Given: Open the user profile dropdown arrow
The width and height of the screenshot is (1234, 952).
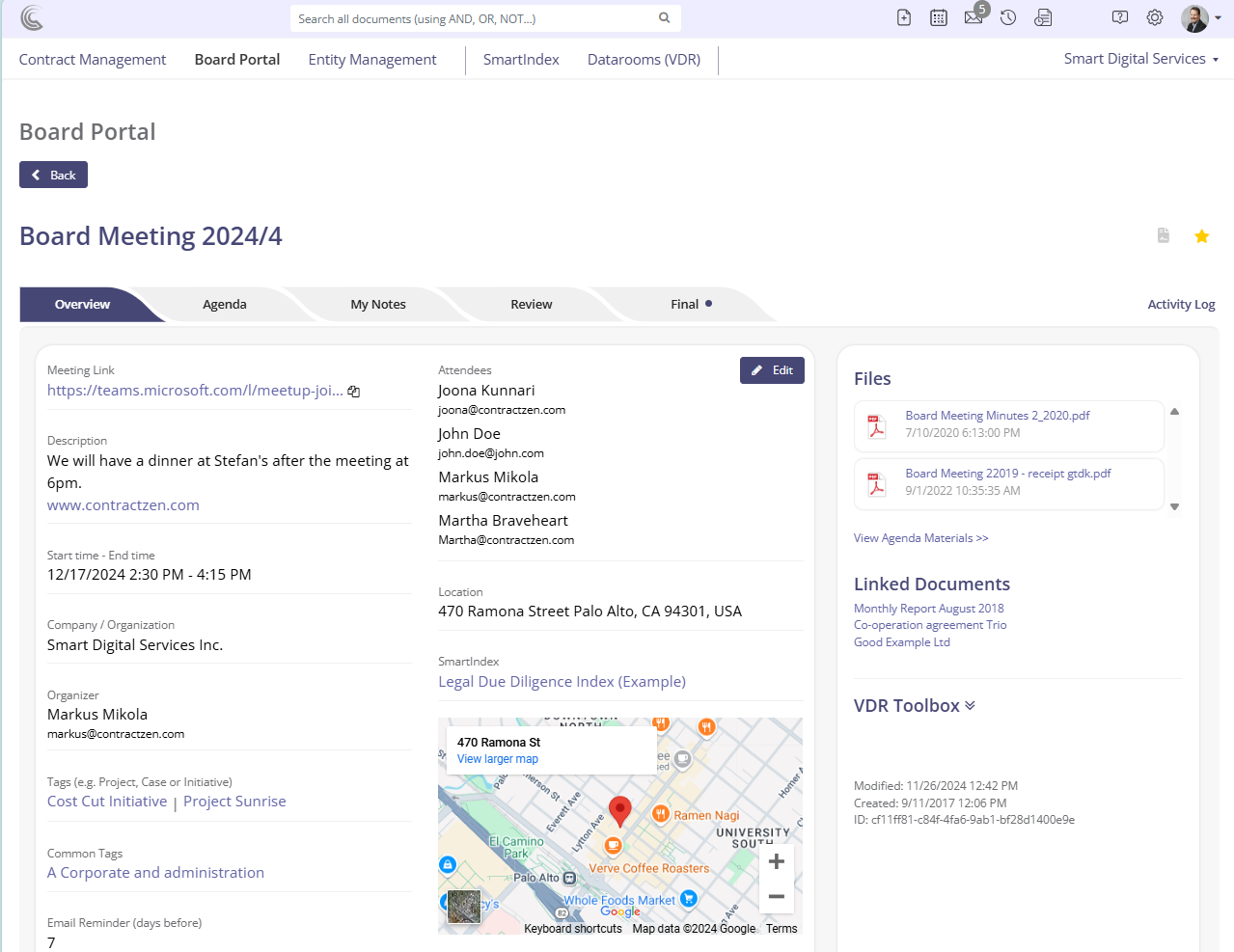Looking at the screenshot, I should 1218,18.
